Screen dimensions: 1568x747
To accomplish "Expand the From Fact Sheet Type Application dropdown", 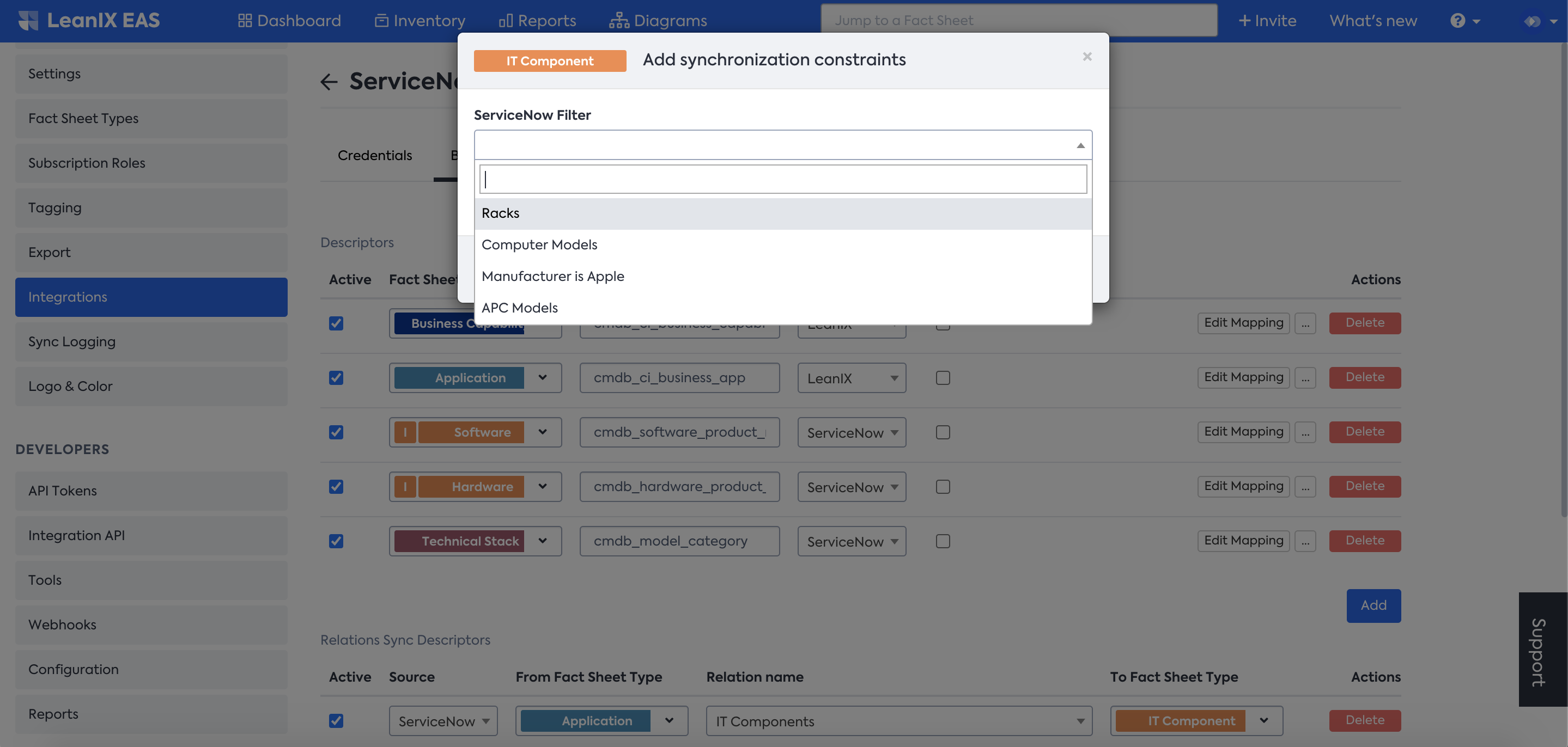I will [601, 721].
